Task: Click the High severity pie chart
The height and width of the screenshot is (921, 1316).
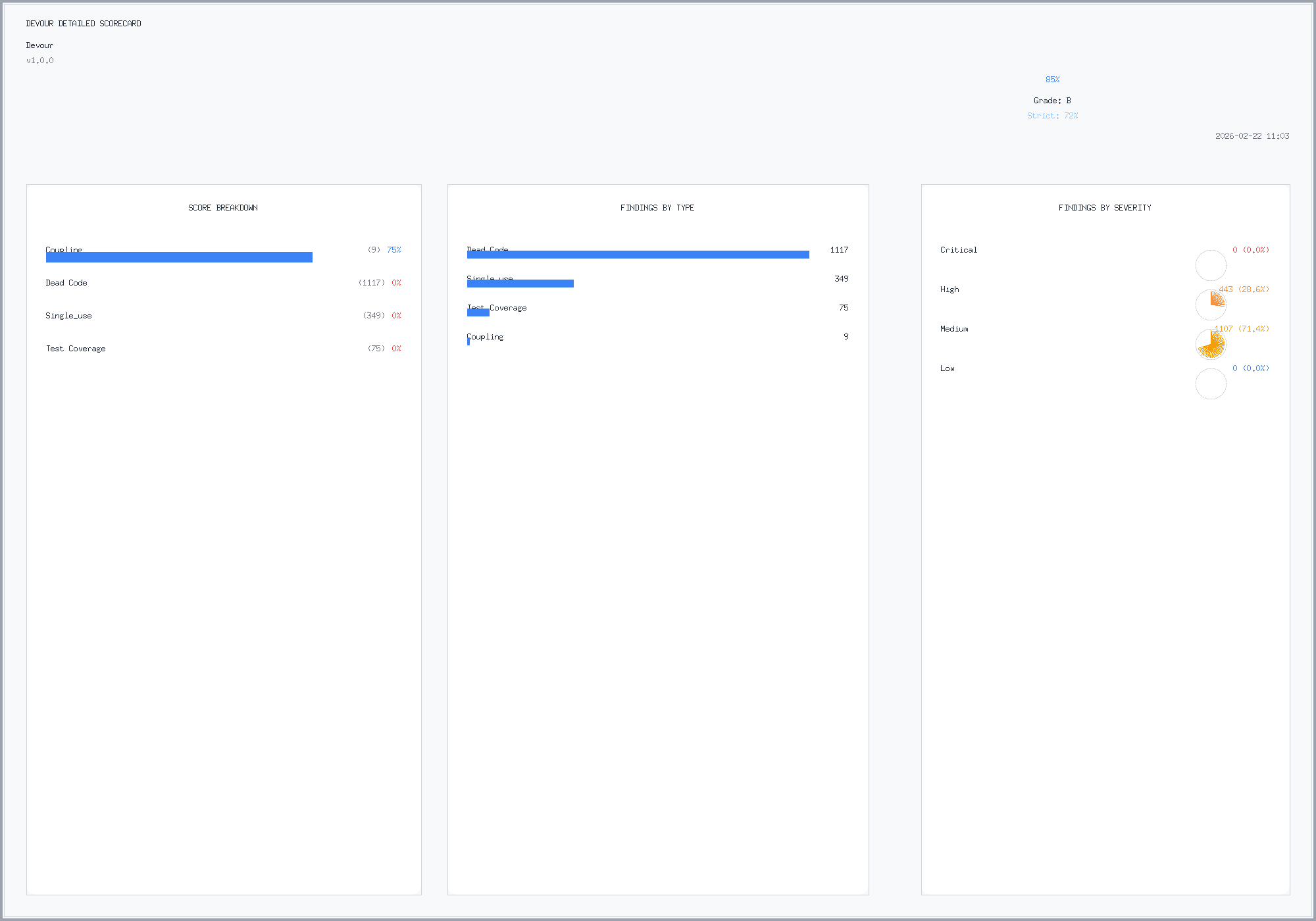Action: [x=1211, y=305]
